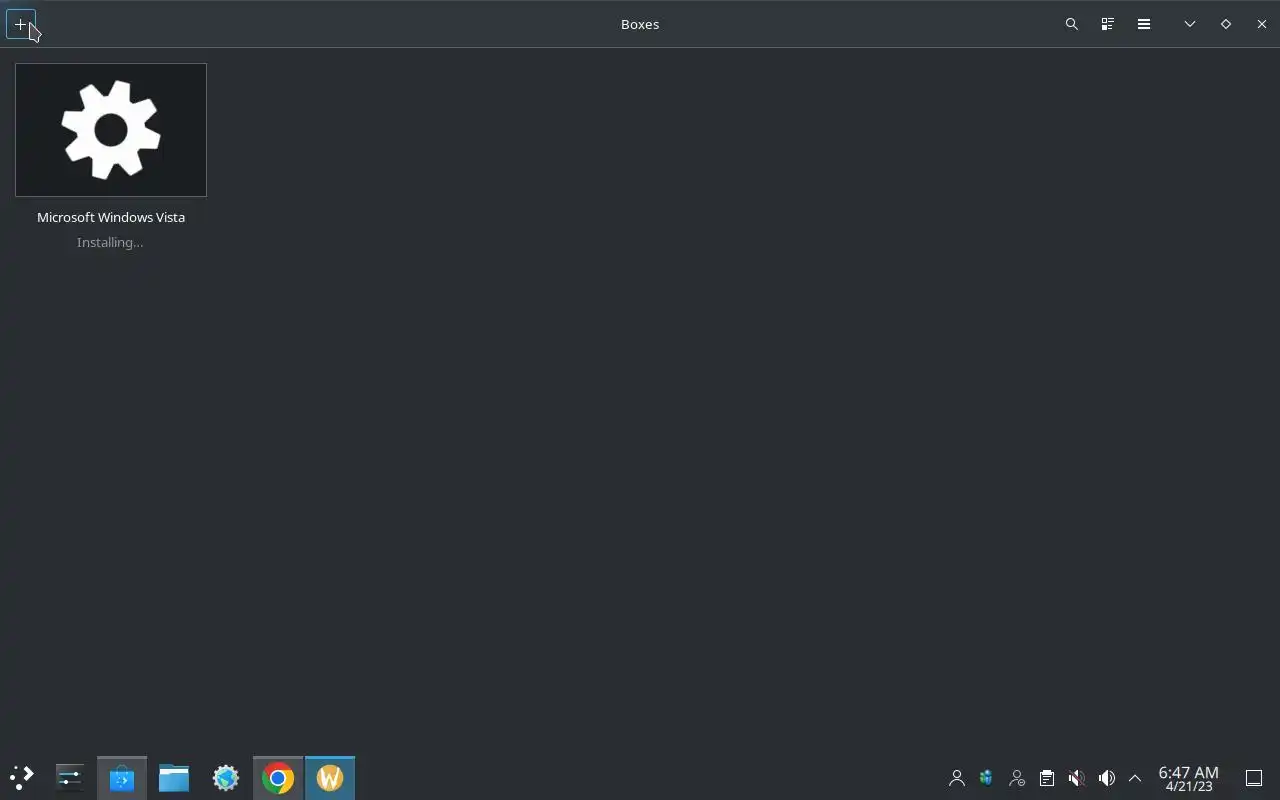Open the blue-green people tray icon

point(987,778)
